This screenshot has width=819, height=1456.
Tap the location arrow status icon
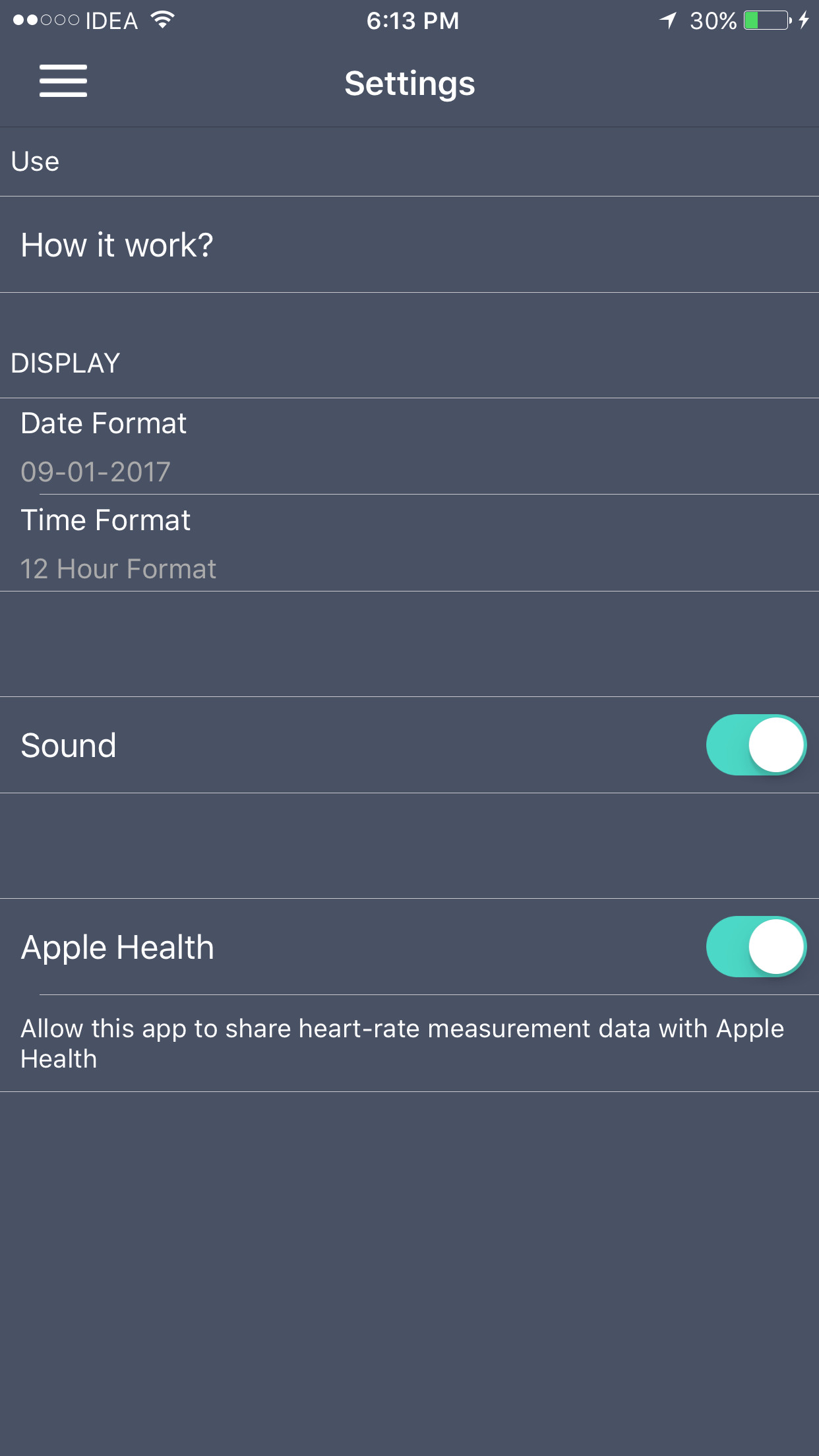[x=668, y=20]
